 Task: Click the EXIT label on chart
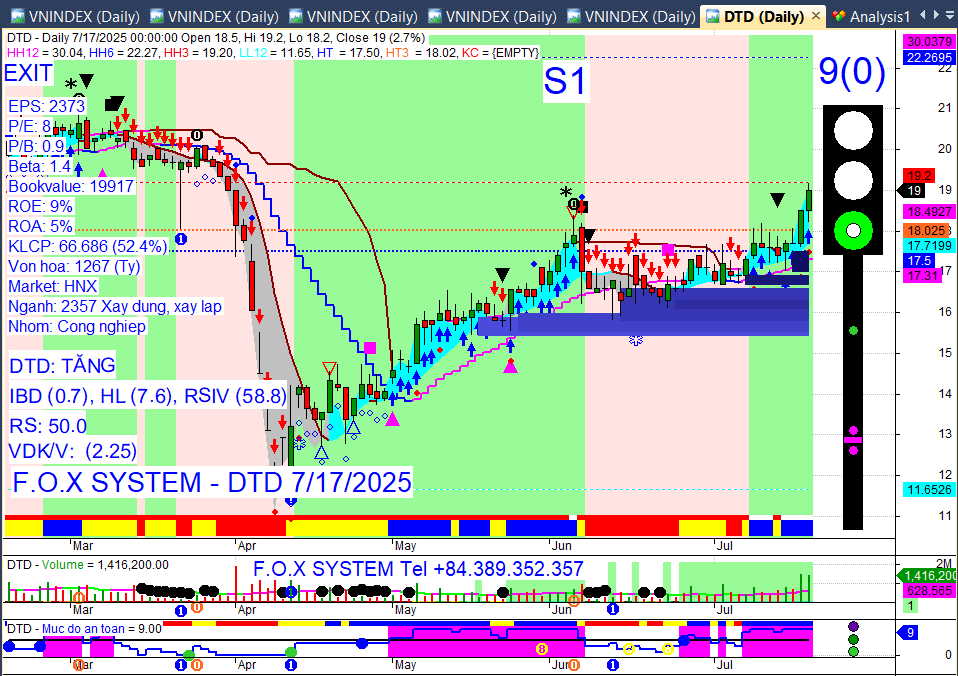coord(28,73)
